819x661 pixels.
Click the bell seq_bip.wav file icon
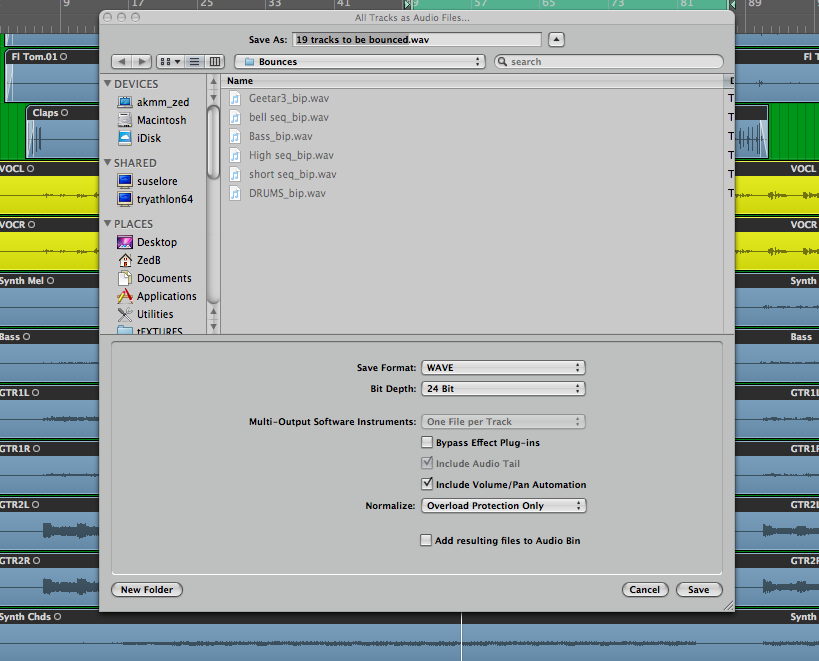(x=235, y=117)
